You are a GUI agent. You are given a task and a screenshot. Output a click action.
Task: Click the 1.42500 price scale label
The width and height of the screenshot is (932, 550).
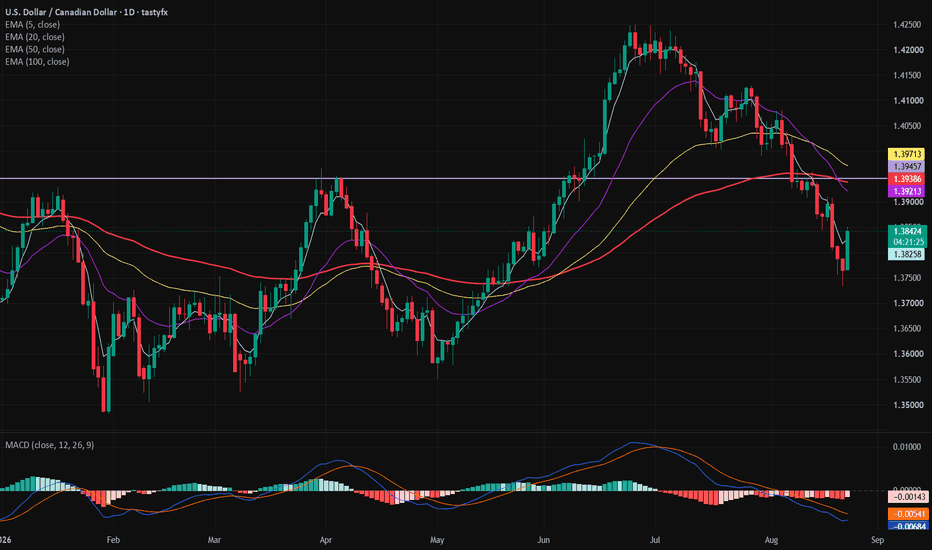(908, 25)
